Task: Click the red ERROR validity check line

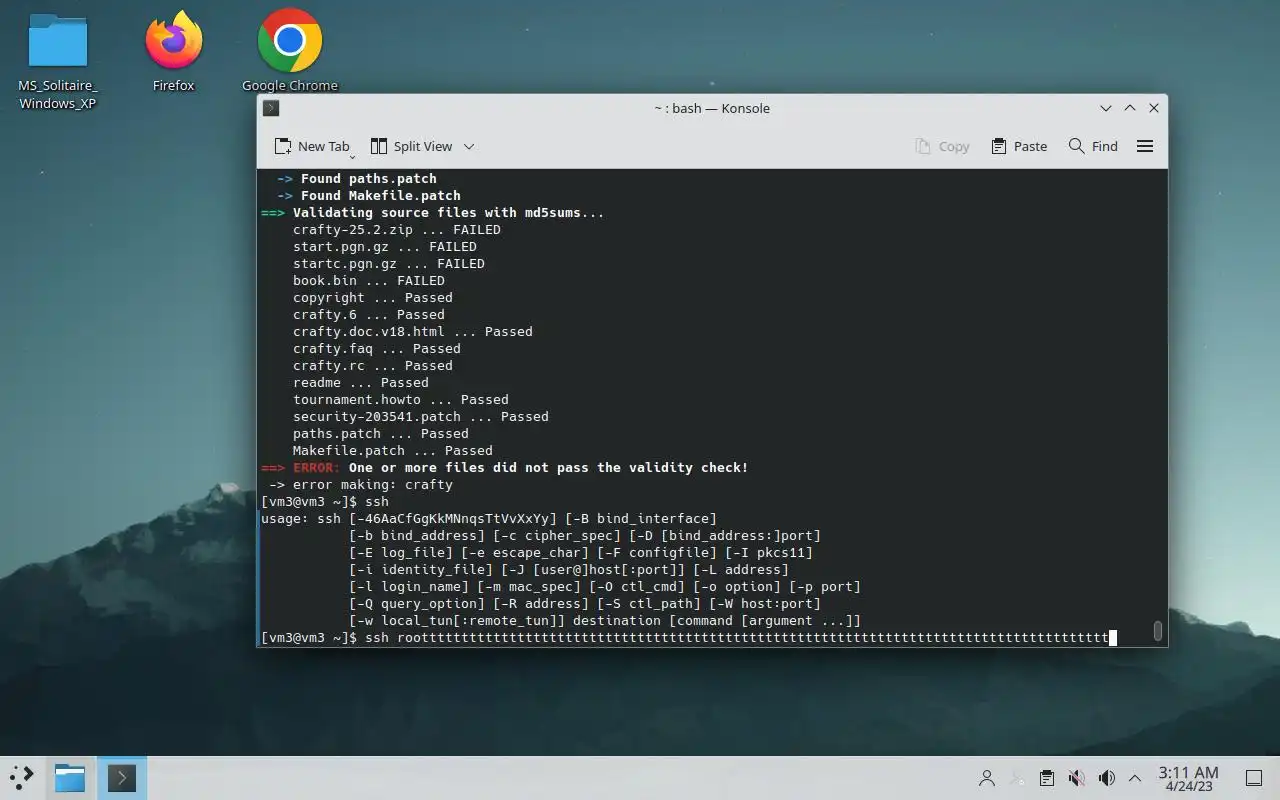Action: [x=504, y=468]
